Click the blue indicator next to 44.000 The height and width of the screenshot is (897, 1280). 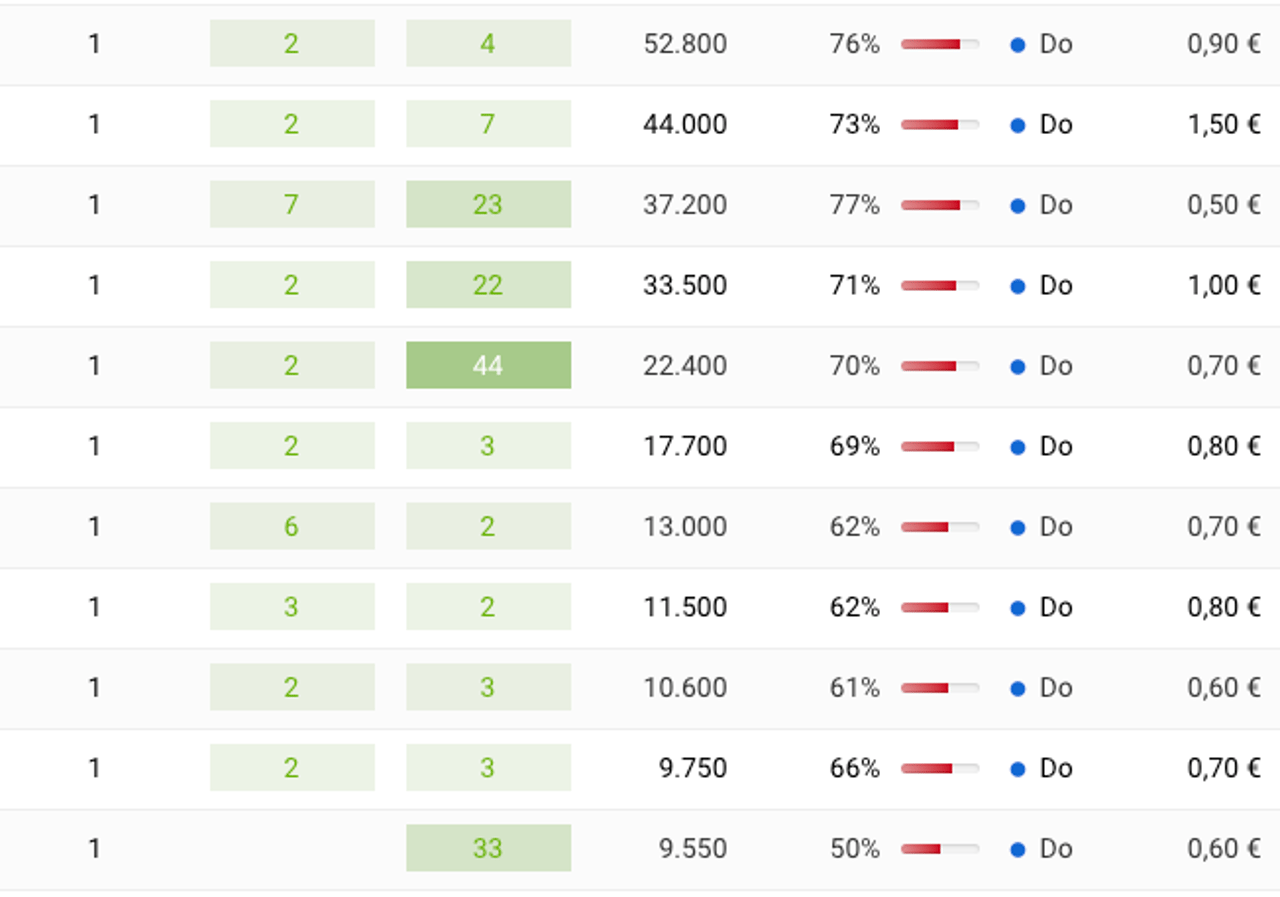[1017, 124]
